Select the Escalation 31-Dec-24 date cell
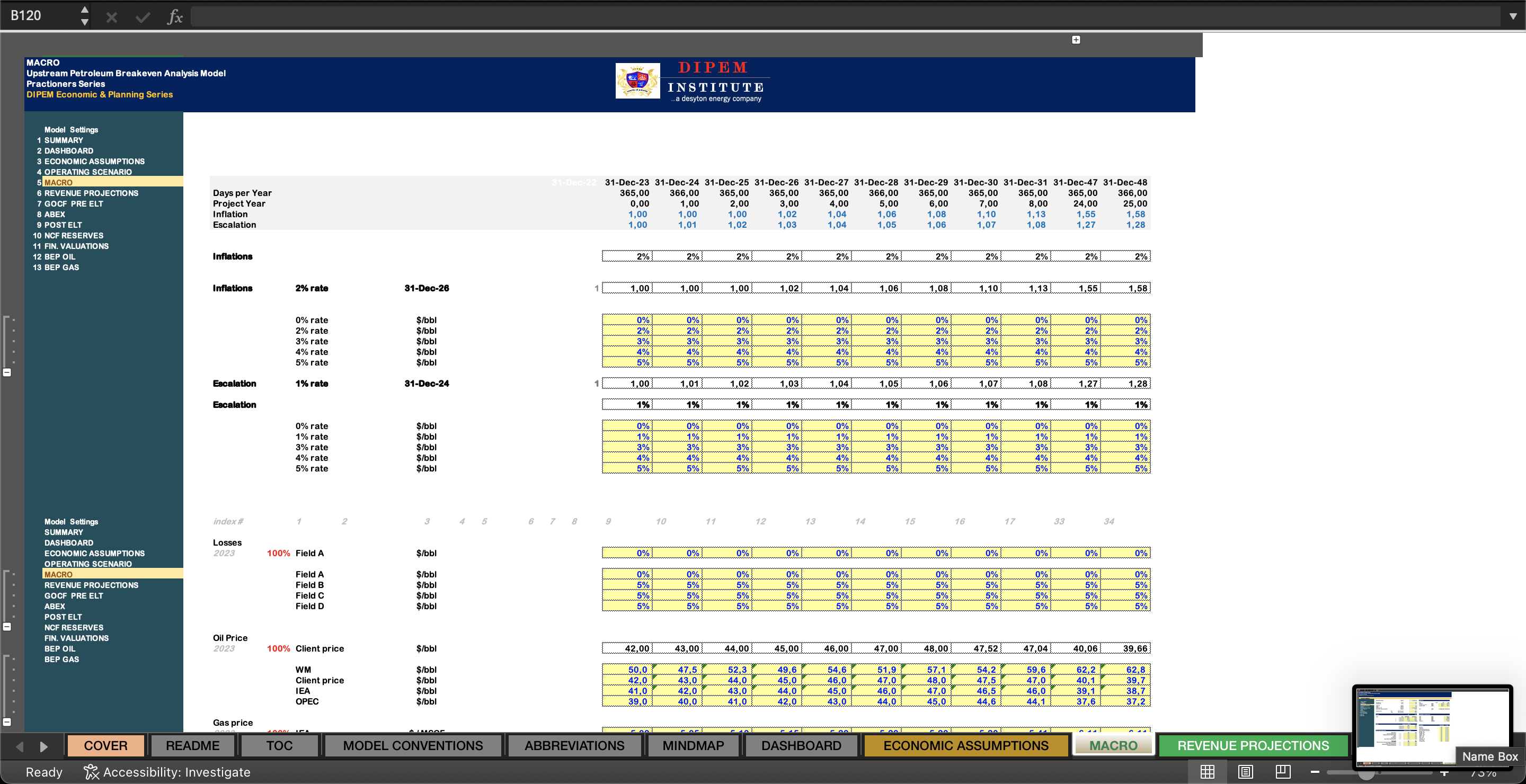Viewport: 1526px width, 784px height. coord(427,384)
